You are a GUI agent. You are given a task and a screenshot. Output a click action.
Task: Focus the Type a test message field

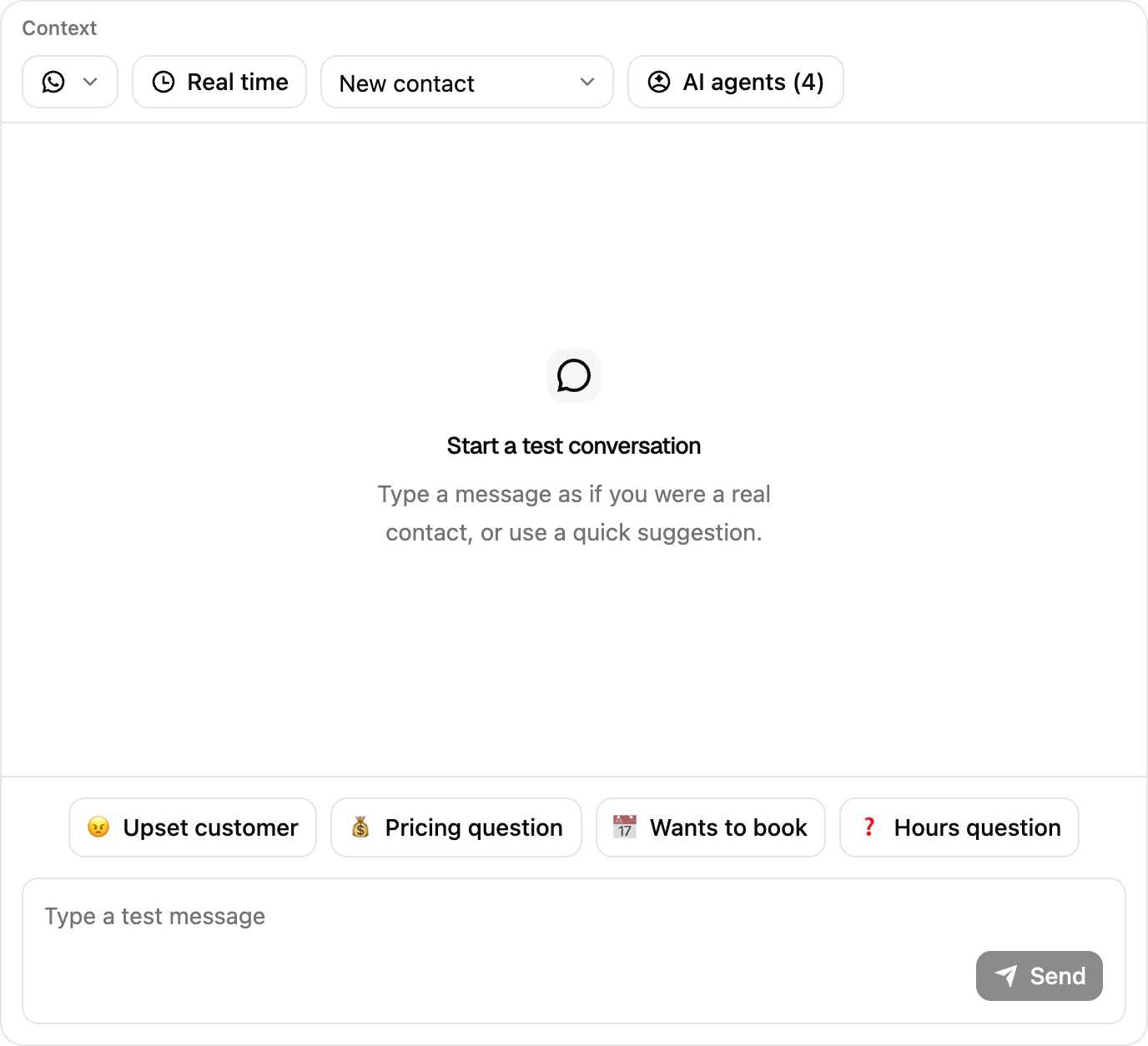click(x=574, y=951)
